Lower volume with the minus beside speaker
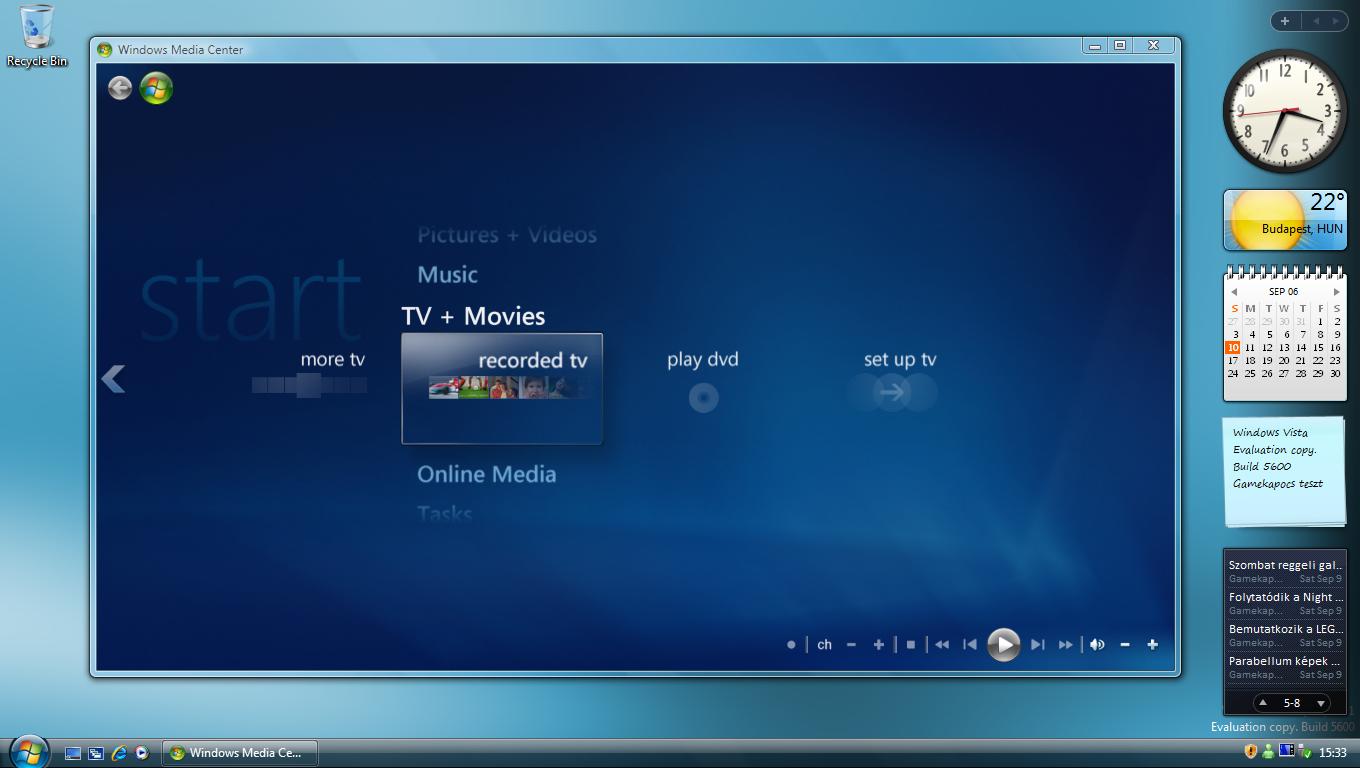This screenshot has width=1360, height=768. (x=1125, y=645)
